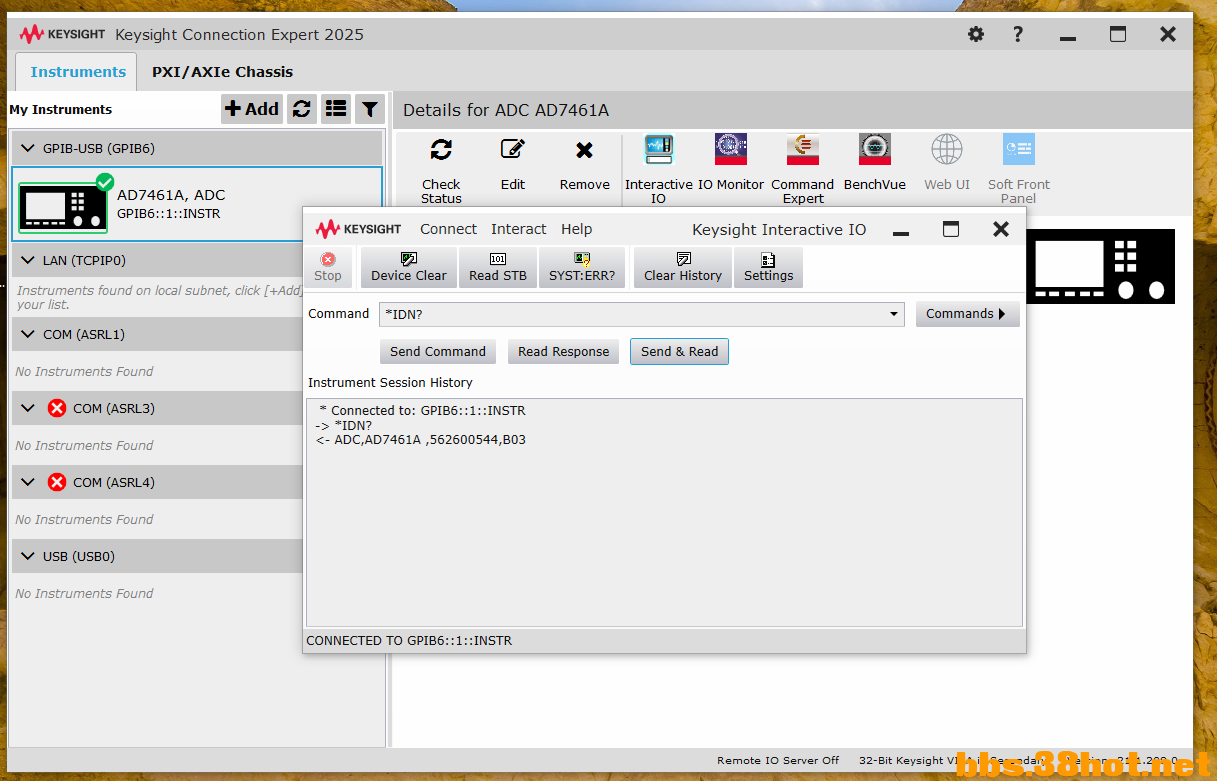Collapse the GPIB-USB (GPIB6) group
Screen dimensions: 1217x781
(x=26, y=148)
